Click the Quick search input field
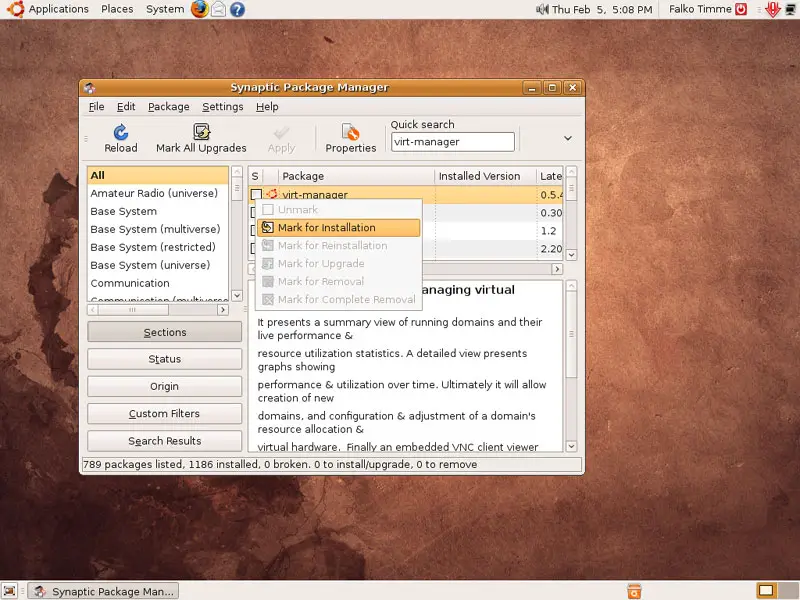Image resolution: width=800 pixels, height=600 pixels. (453, 142)
